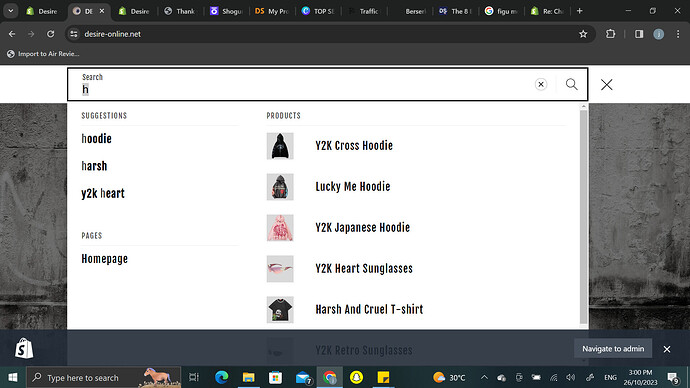Open Sticky Notes from taskbar
Image resolution: width=690 pixels, height=388 pixels.
point(383,377)
